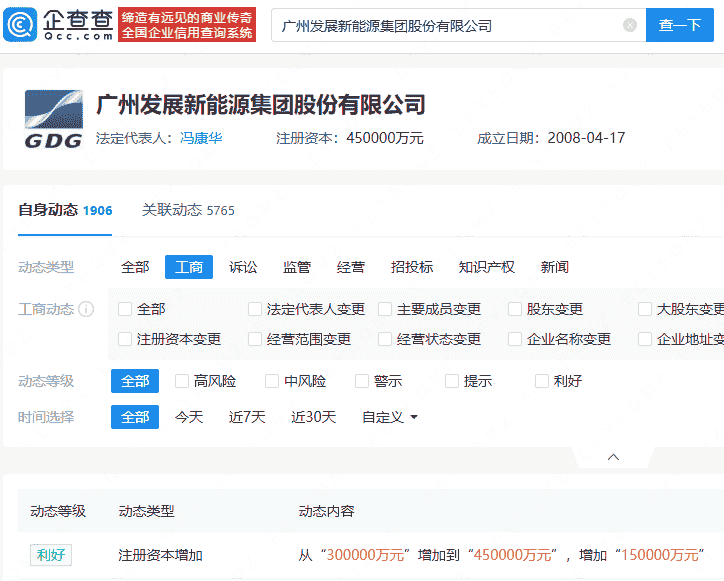Viewport: 724px width, 581px height.
Task: Check the 经营范围变更 checkbox
Action: pos(255,340)
